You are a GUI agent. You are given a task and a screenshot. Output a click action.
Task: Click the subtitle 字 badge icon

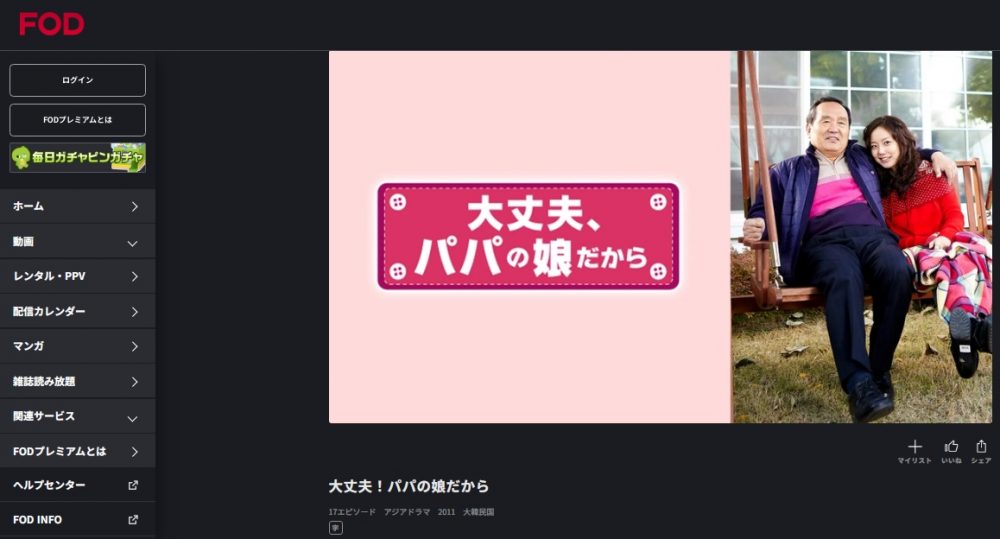click(x=335, y=528)
